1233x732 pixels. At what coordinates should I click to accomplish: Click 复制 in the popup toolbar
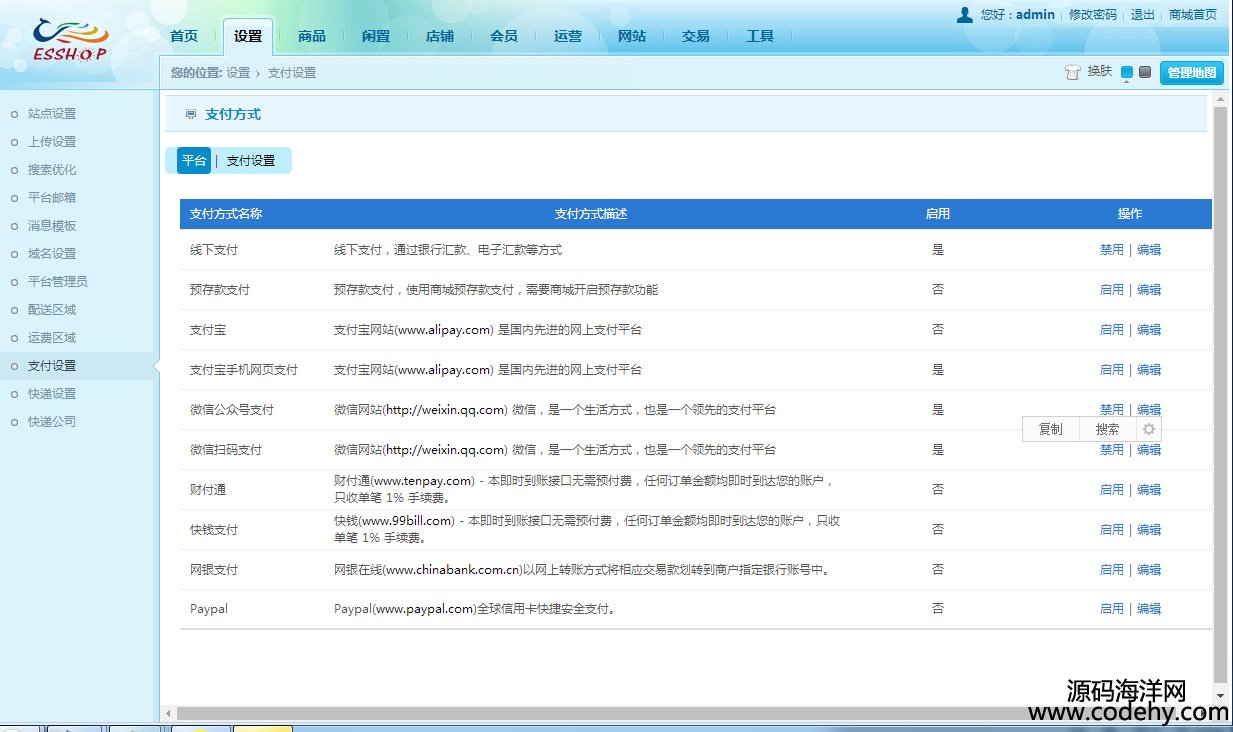(x=1050, y=429)
